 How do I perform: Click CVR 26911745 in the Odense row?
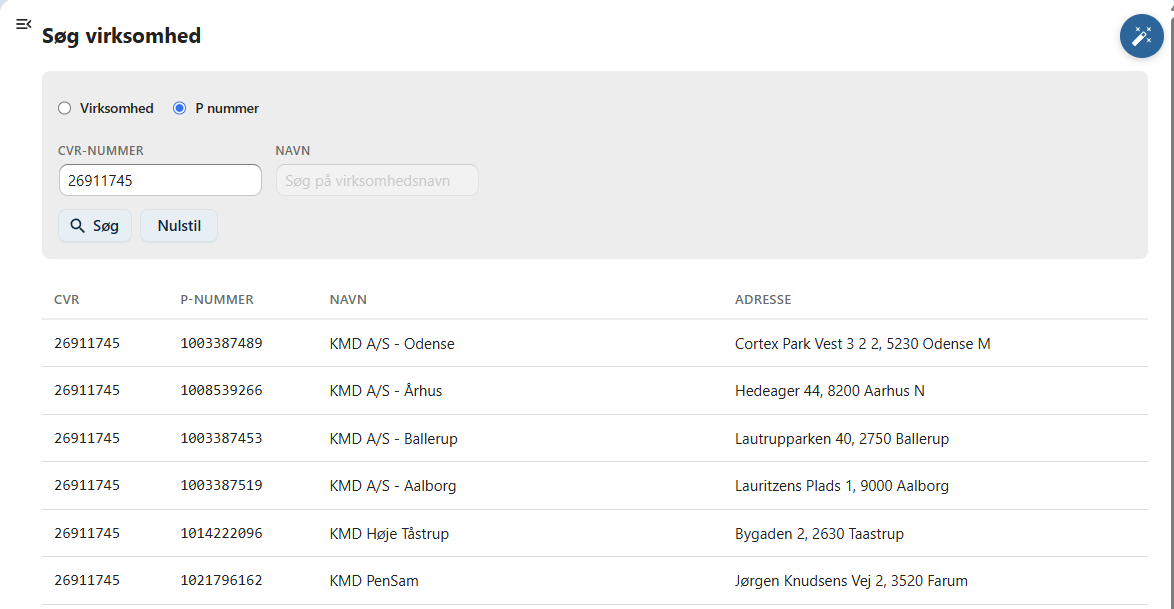coord(87,343)
